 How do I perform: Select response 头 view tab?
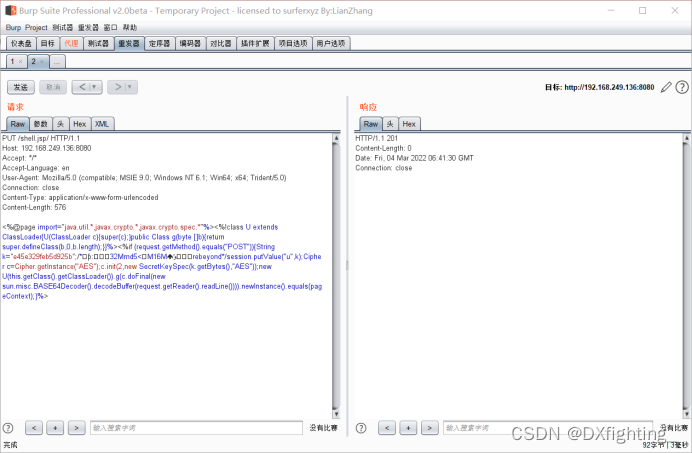(x=390, y=124)
